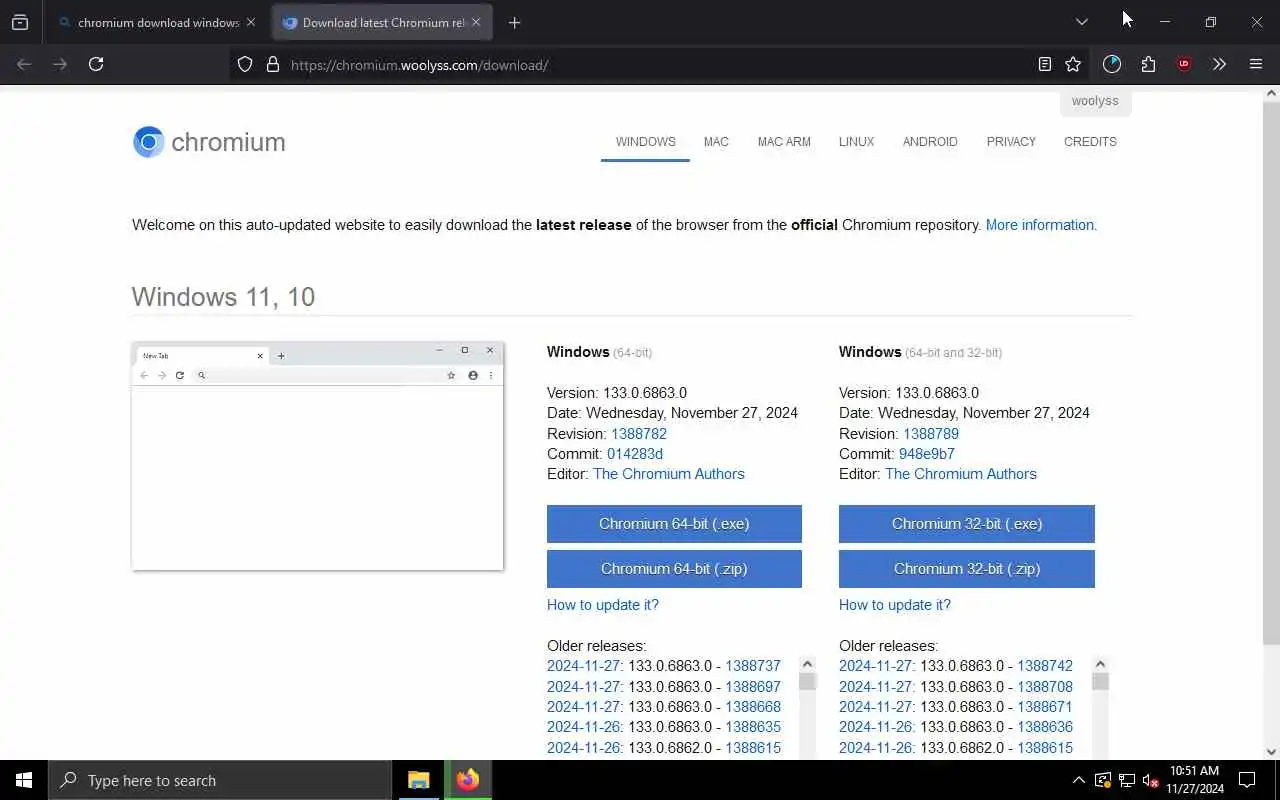The height and width of the screenshot is (800, 1280).
Task: Open the Windows Start menu
Action: point(24,780)
